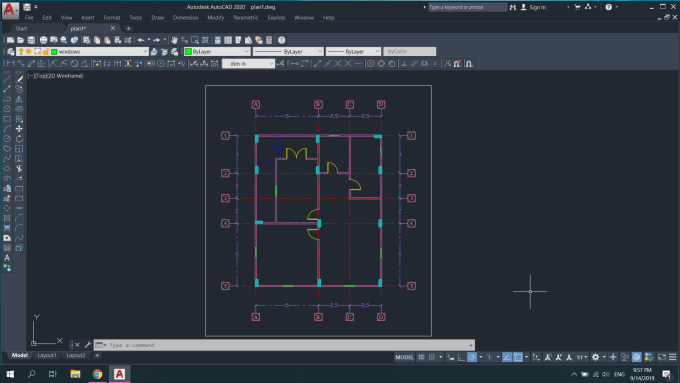
Task: Open the Express menu
Action: pyautogui.click(x=276, y=18)
